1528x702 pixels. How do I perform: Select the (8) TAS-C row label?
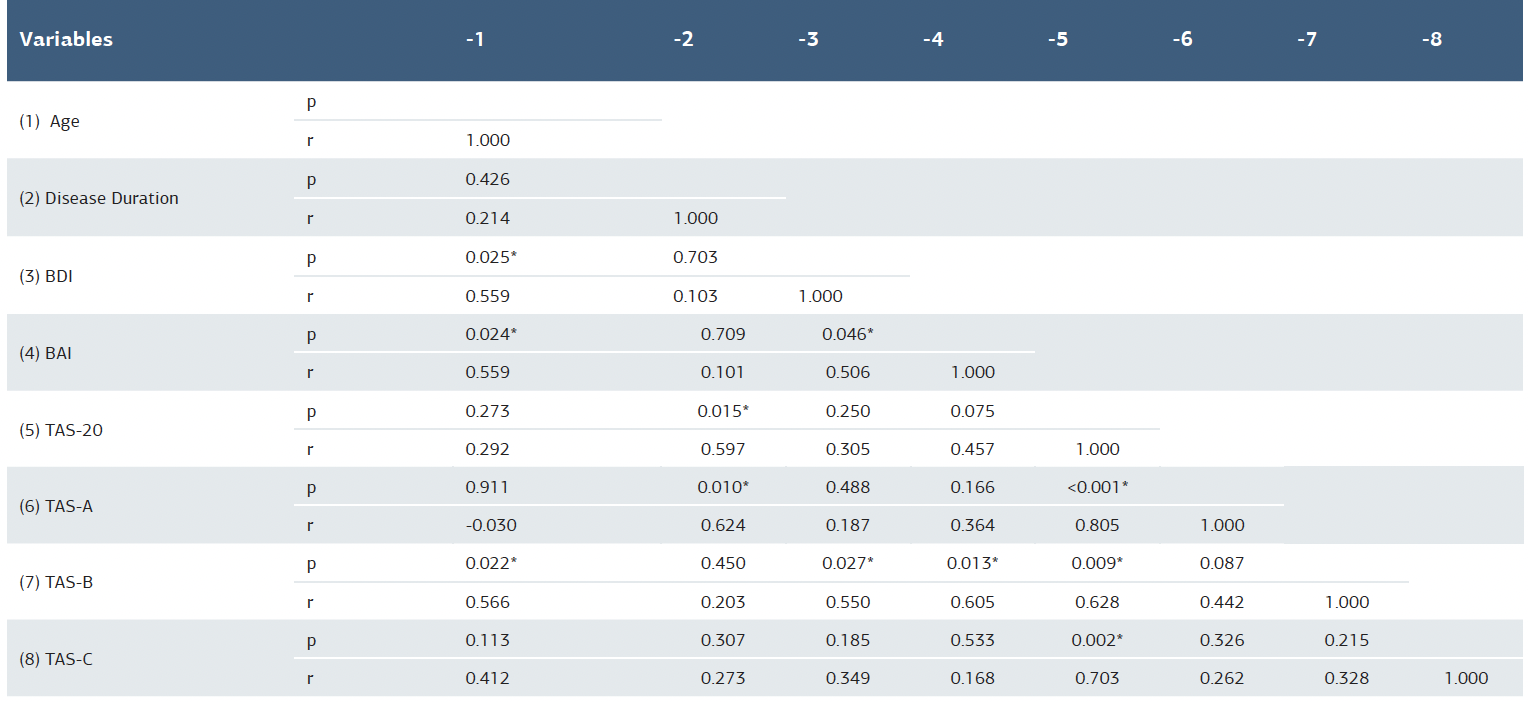58,660
